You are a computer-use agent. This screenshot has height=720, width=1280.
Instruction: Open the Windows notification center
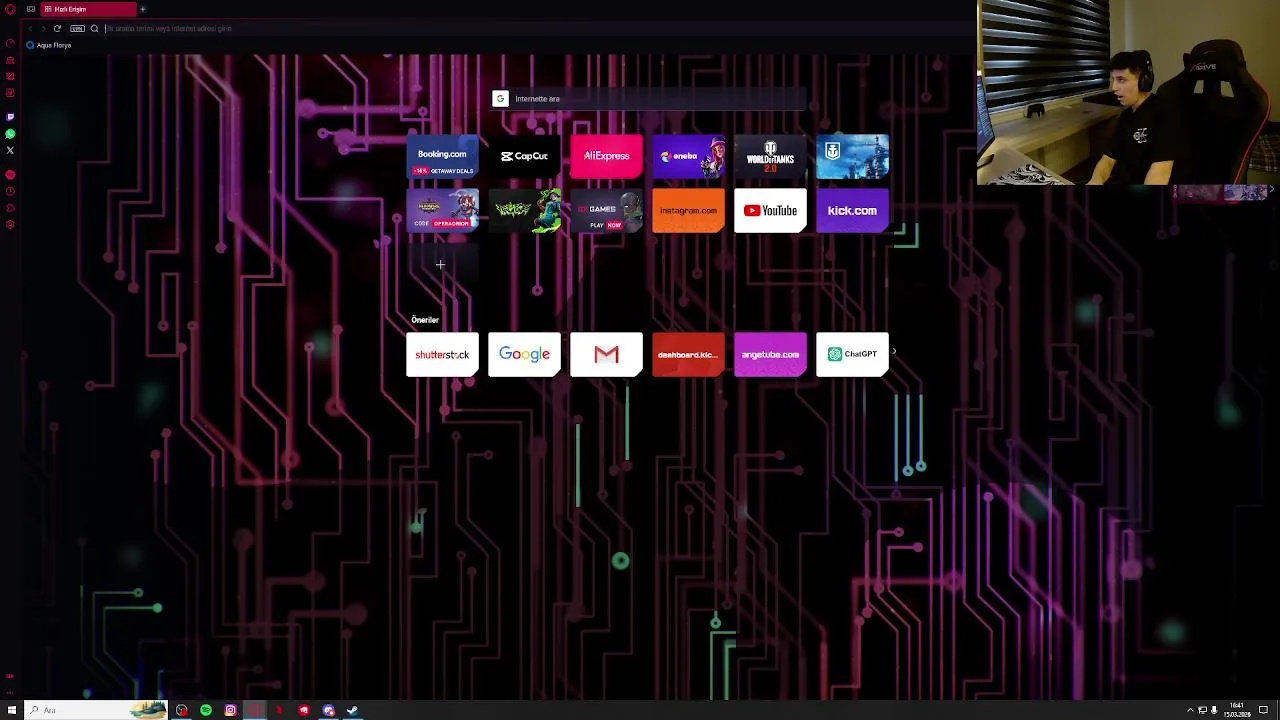(1264, 710)
